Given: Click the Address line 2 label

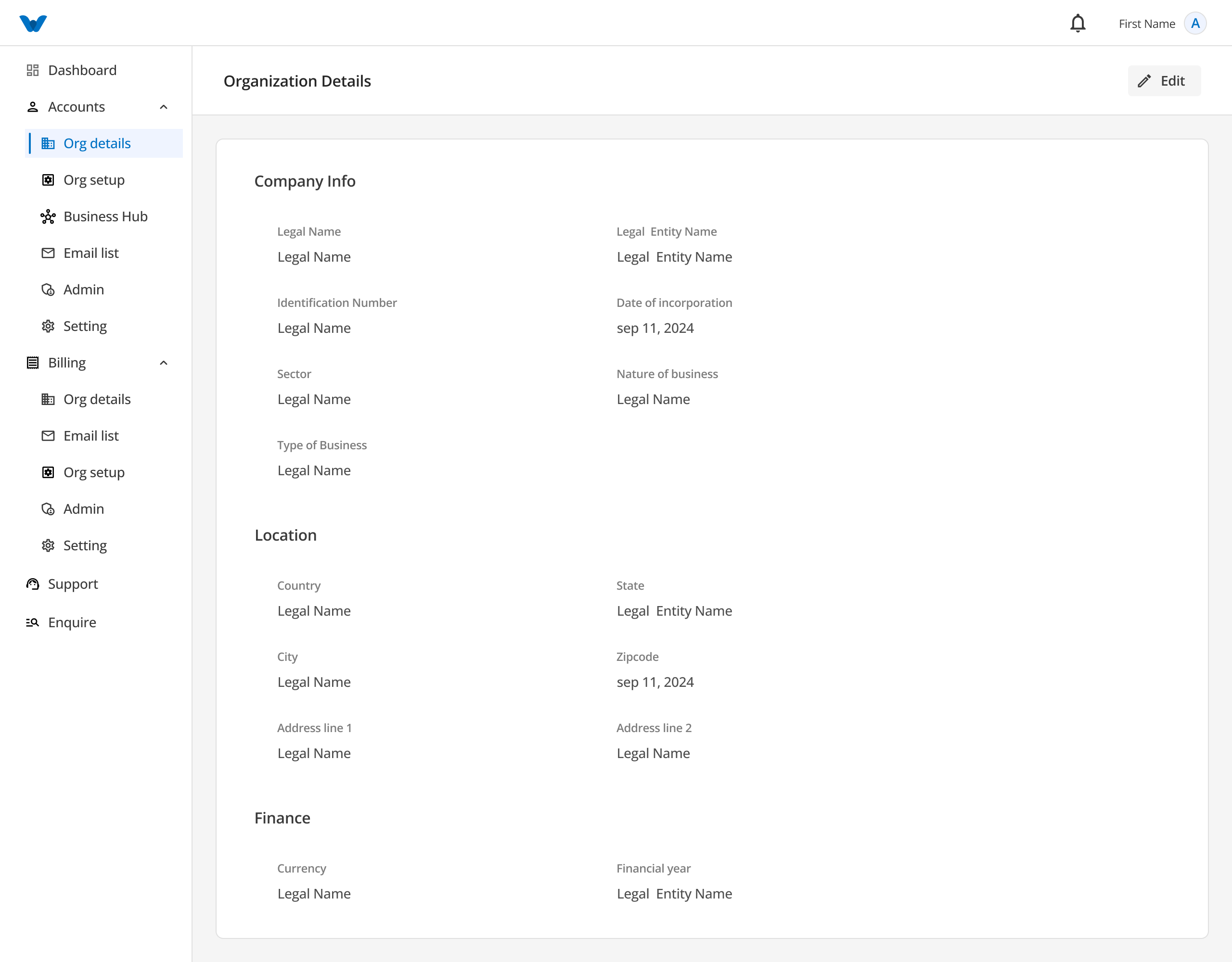Looking at the screenshot, I should (x=654, y=728).
